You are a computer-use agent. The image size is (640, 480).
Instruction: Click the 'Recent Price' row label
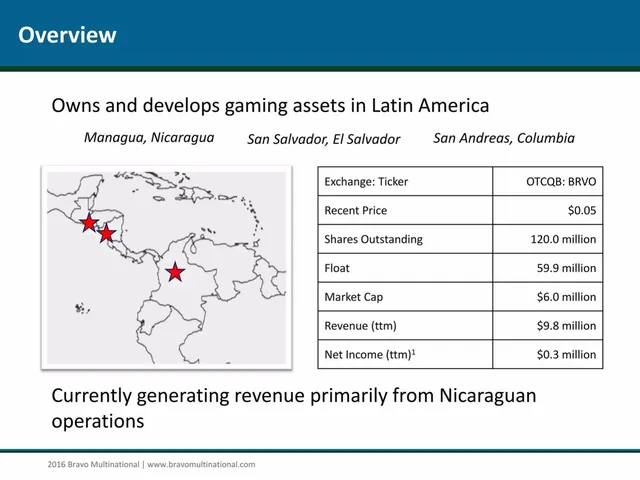pos(356,211)
